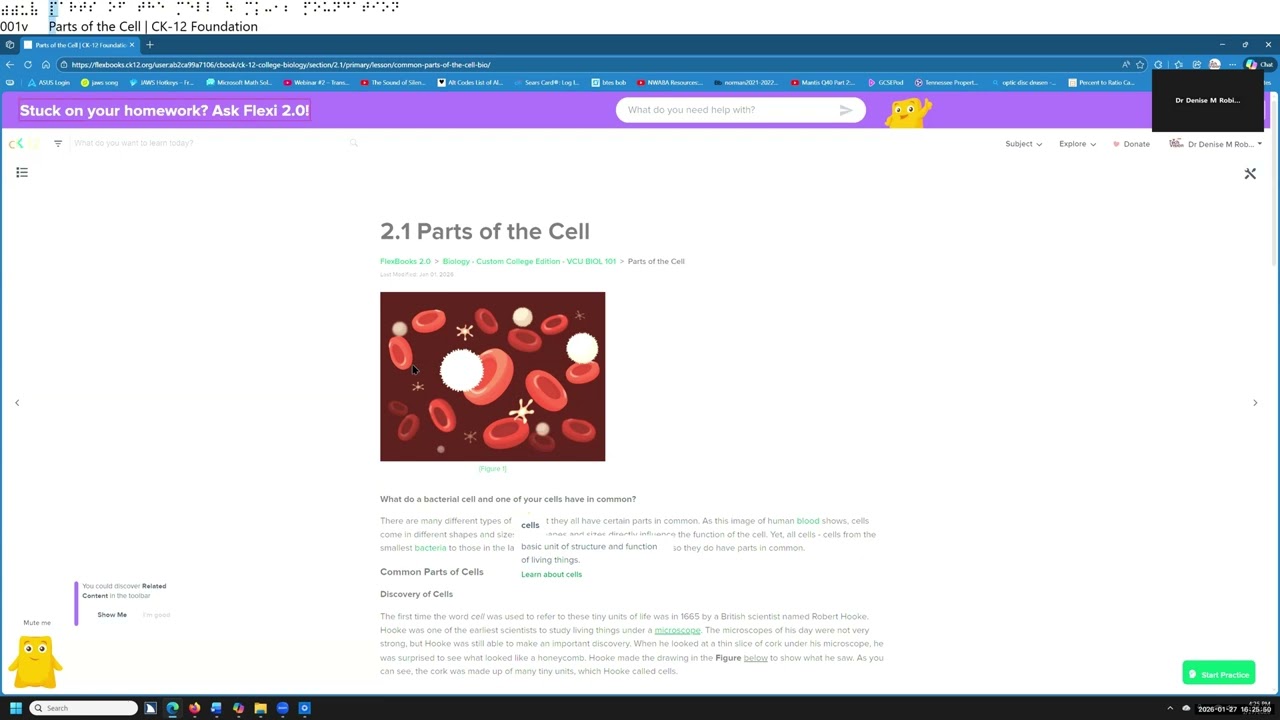Image resolution: width=1280 pixels, height=720 pixels.
Task: Go to next lesson with right arrow
Action: (x=1255, y=403)
